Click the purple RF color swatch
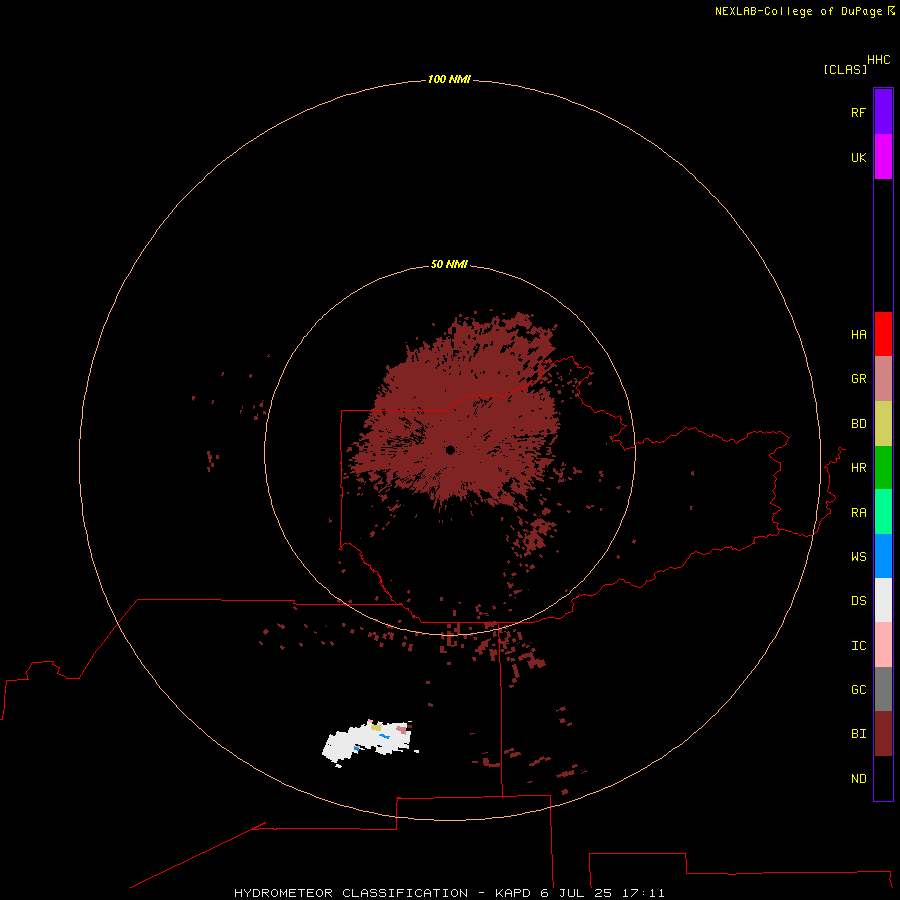This screenshot has height=900, width=900. 883,112
